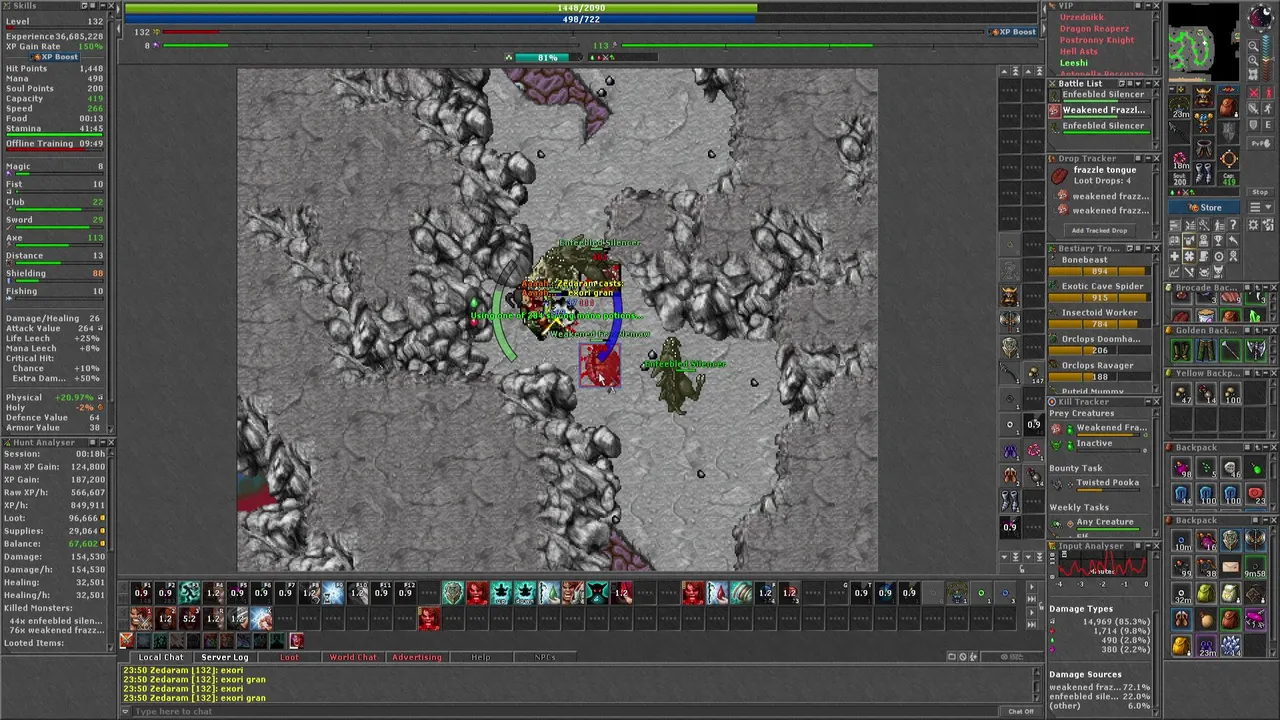Screen dimensions: 1280x720
Task: Toggle chase opponent mode icon
Action: click(x=1268, y=108)
